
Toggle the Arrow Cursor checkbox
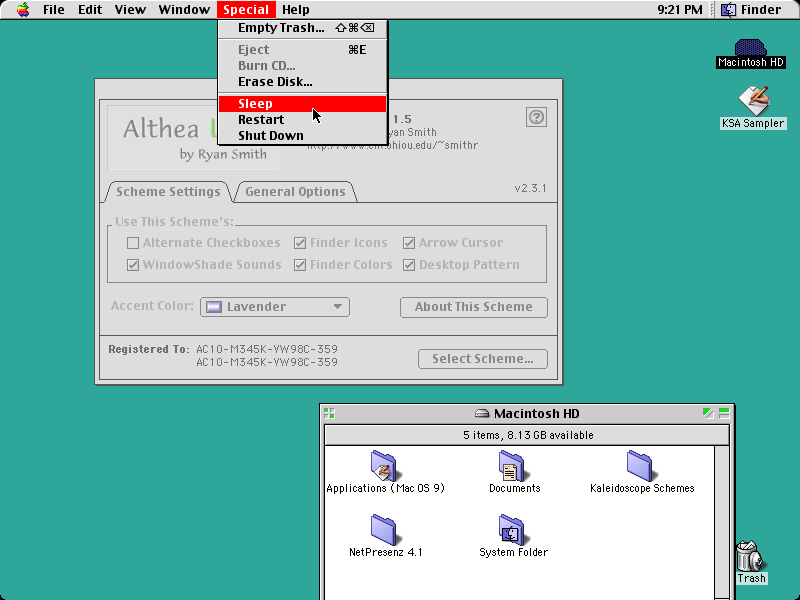pyautogui.click(x=409, y=243)
